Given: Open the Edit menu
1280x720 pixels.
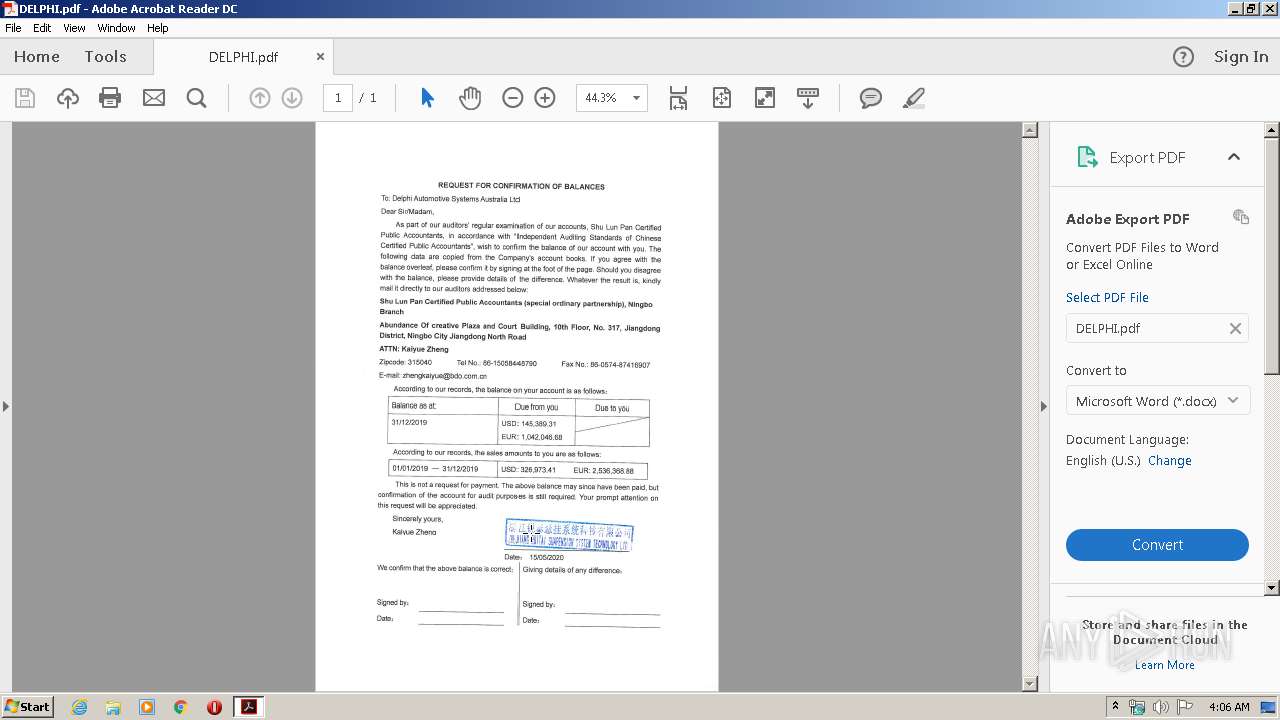Looking at the screenshot, I should coord(42,28).
